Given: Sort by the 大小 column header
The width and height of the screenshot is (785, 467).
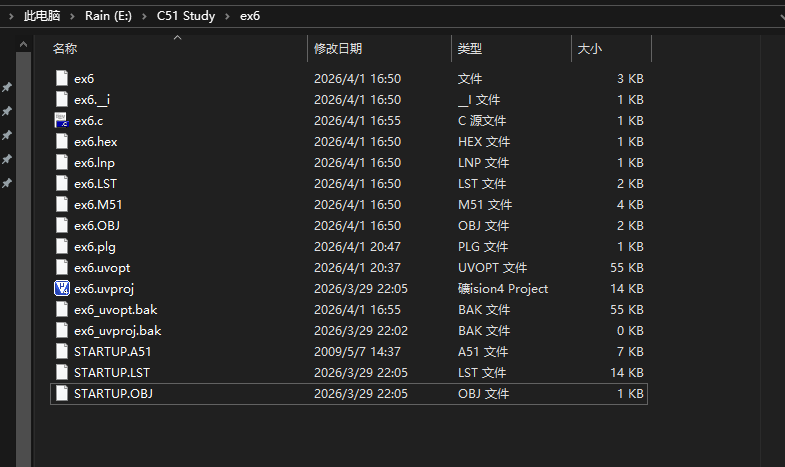Looking at the screenshot, I should [x=590, y=49].
